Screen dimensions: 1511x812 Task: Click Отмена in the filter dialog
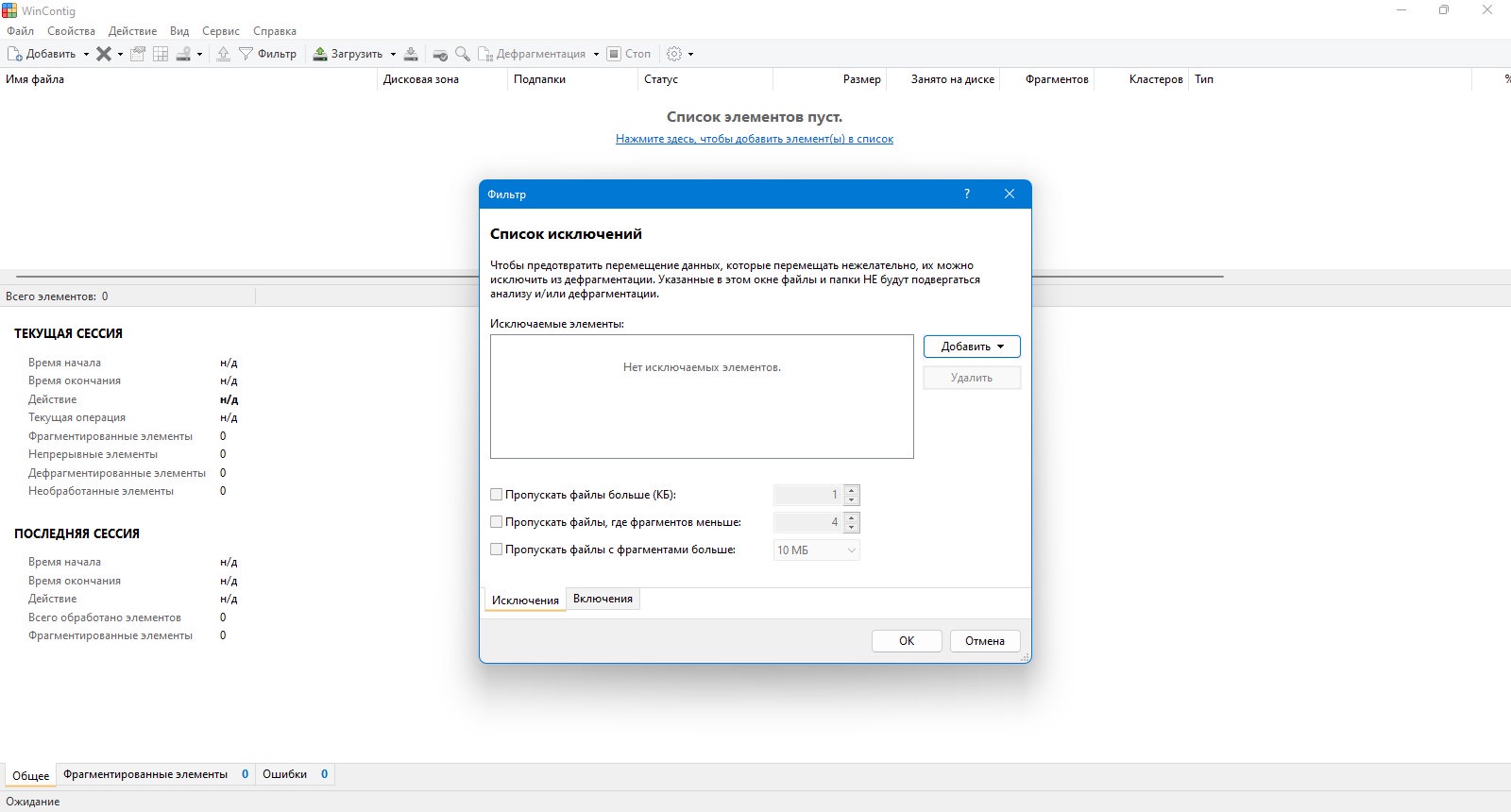[x=985, y=641]
